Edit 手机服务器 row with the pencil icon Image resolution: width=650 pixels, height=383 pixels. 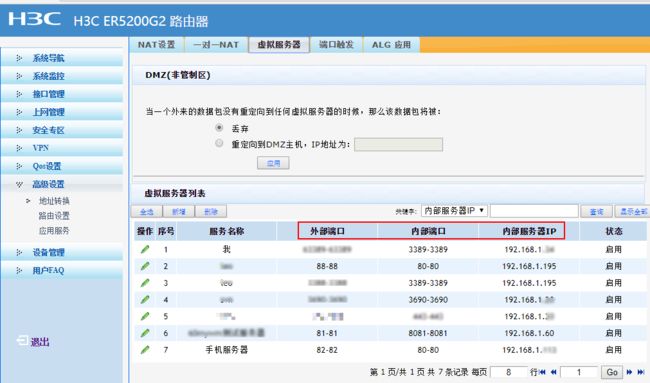tap(145, 349)
